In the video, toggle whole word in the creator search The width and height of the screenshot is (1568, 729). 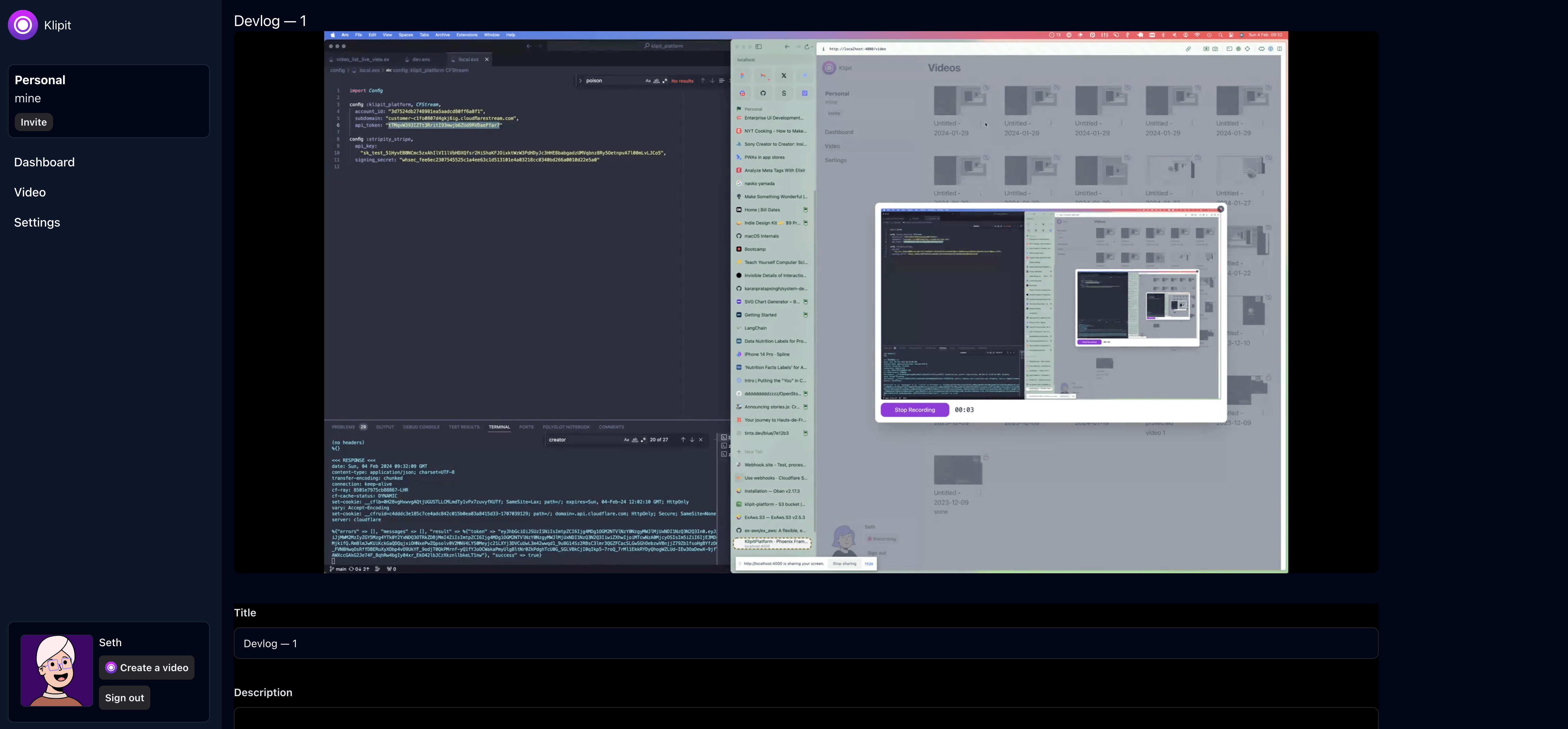click(635, 440)
